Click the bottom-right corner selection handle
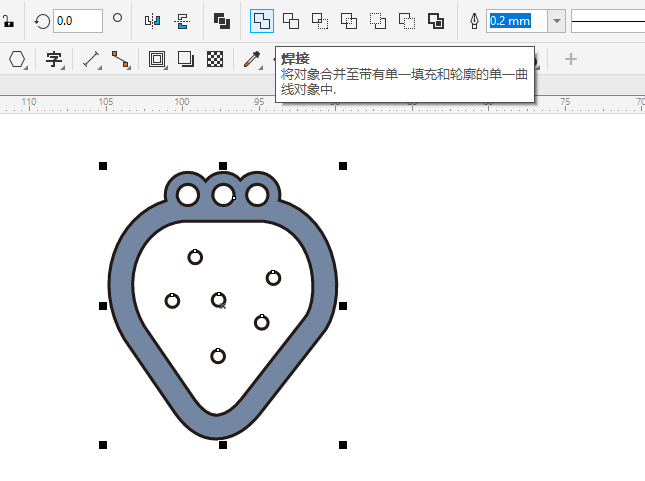This screenshot has height=481, width=645. point(343,445)
